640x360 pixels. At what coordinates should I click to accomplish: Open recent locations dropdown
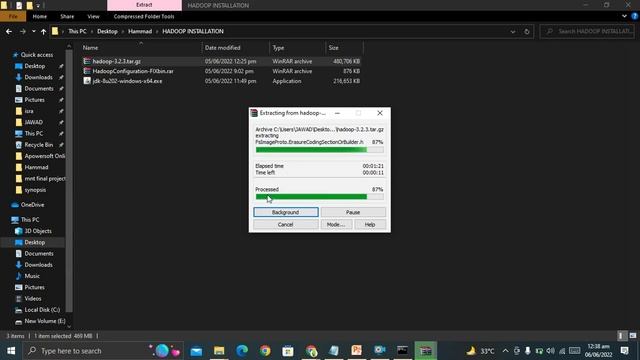(33, 31)
